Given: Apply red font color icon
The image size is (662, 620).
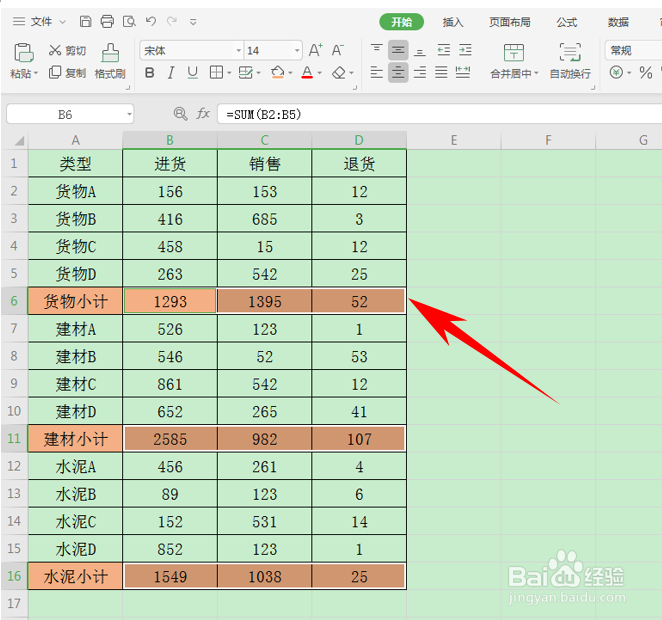Looking at the screenshot, I should coord(307,73).
